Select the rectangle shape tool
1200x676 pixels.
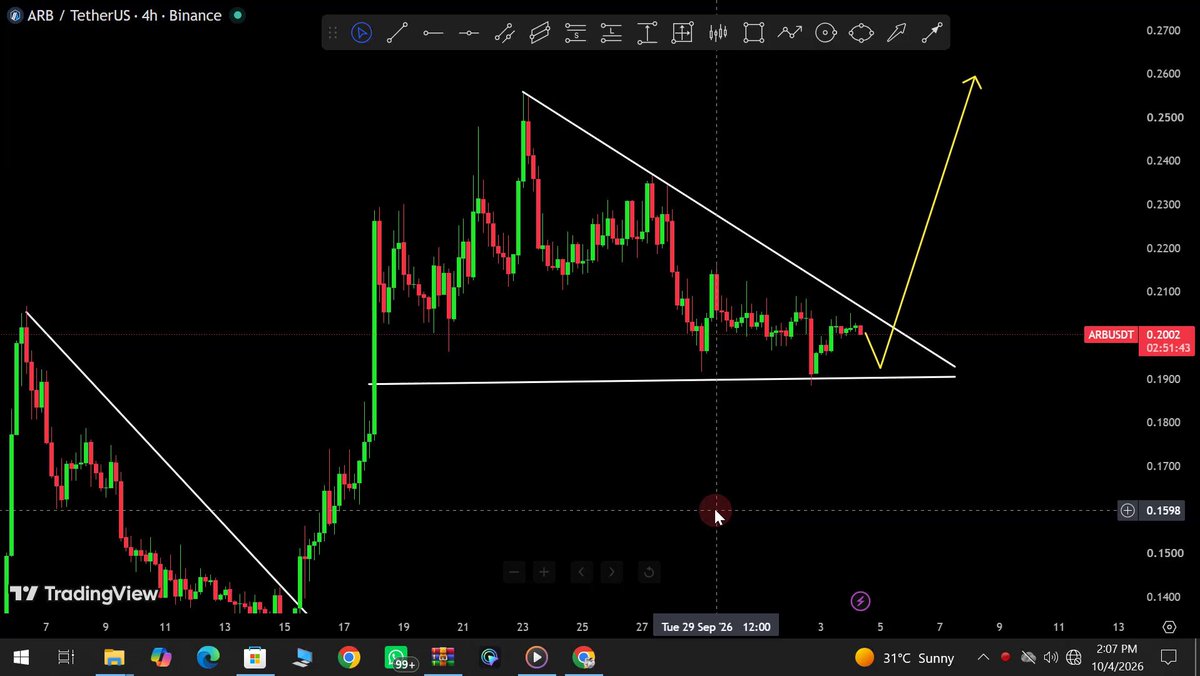coord(754,33)
